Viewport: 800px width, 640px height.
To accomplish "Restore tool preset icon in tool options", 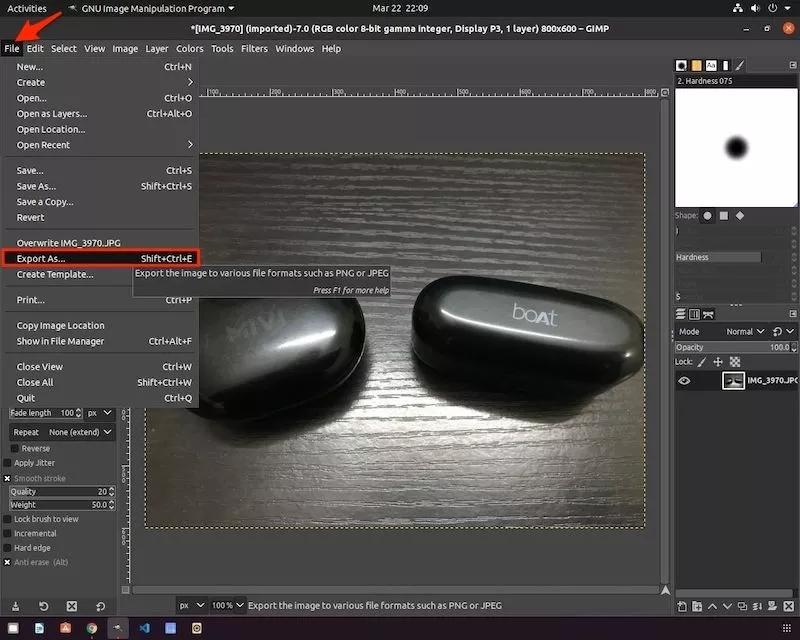I will pyautogui.click(x=43, y=606).
